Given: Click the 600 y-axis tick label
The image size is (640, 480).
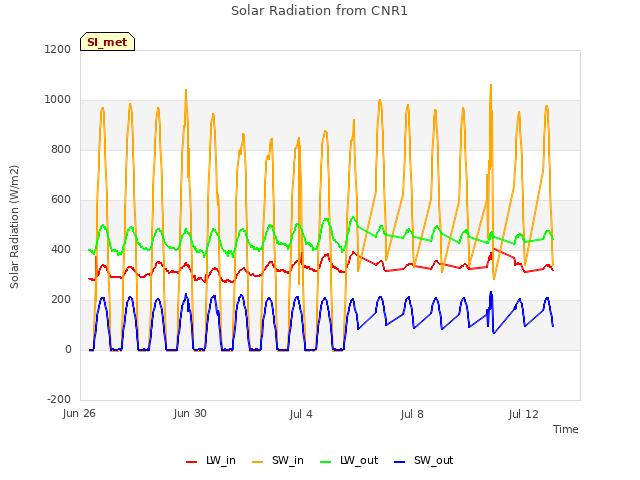Looking at the screenshot, I should point(61,199).
